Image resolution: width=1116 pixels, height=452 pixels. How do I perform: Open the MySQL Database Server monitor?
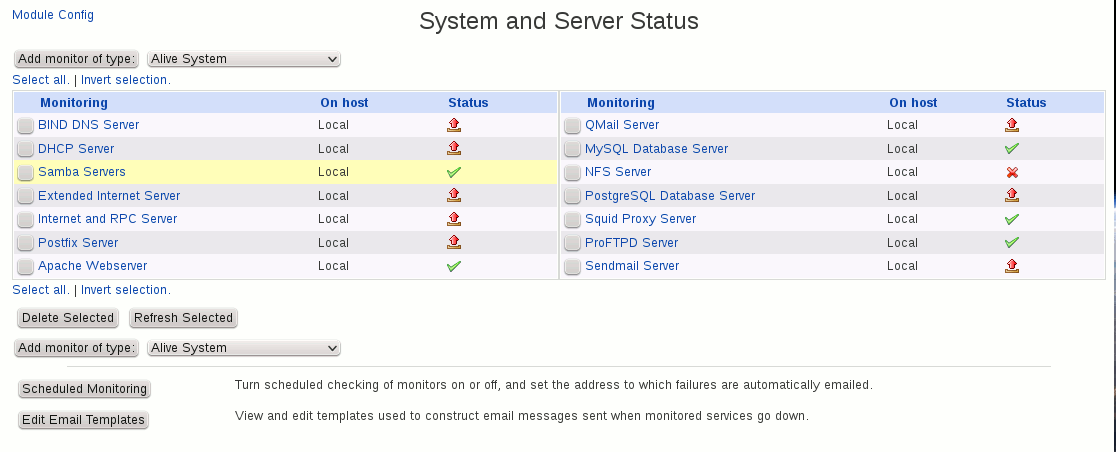[x=656, y=149]
